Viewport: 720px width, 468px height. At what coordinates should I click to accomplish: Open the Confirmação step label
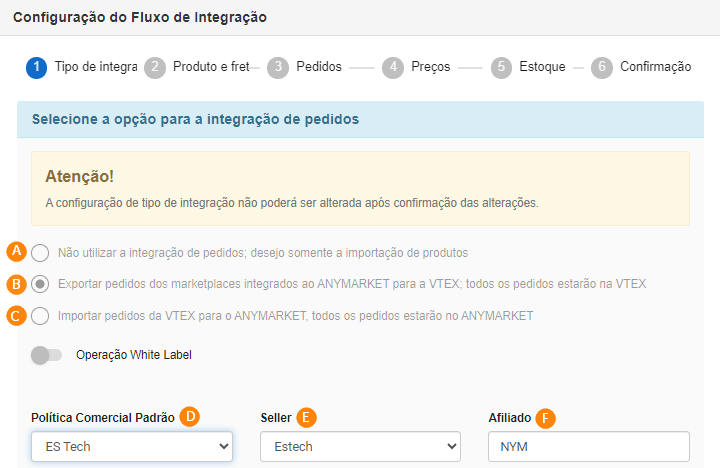tap(655, 67)
